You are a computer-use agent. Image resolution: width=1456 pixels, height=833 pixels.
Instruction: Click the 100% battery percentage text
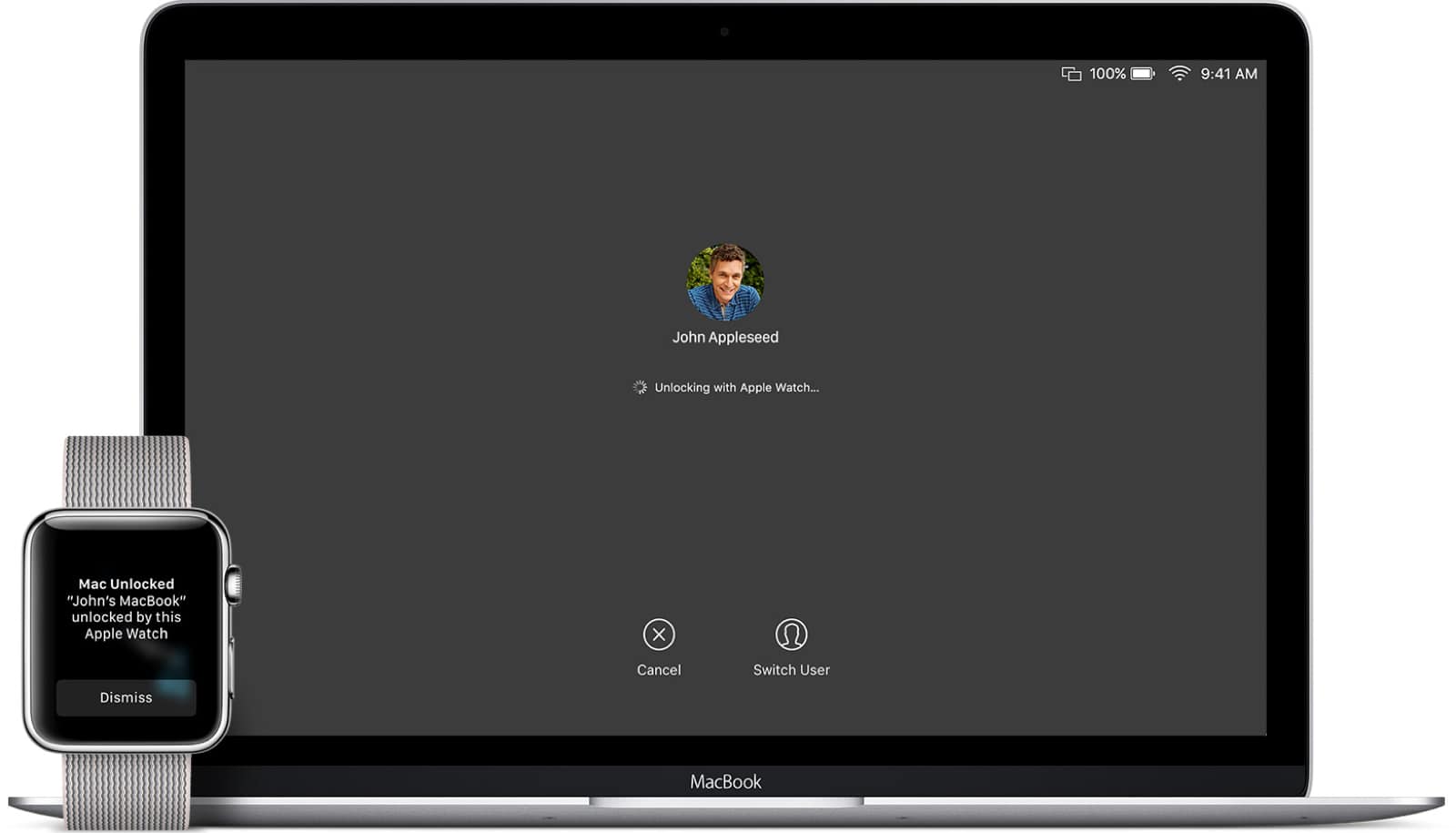[1107, 74]
